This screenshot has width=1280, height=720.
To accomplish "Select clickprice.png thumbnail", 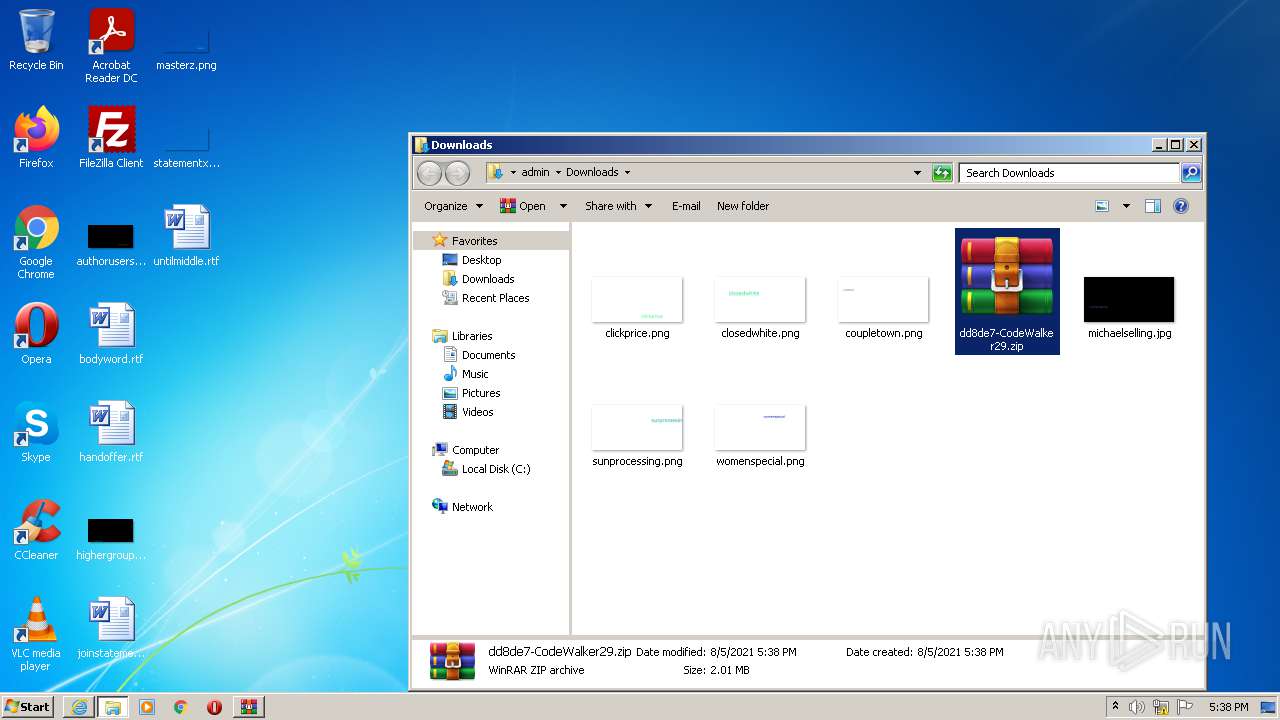I will [x=637, y=308].
